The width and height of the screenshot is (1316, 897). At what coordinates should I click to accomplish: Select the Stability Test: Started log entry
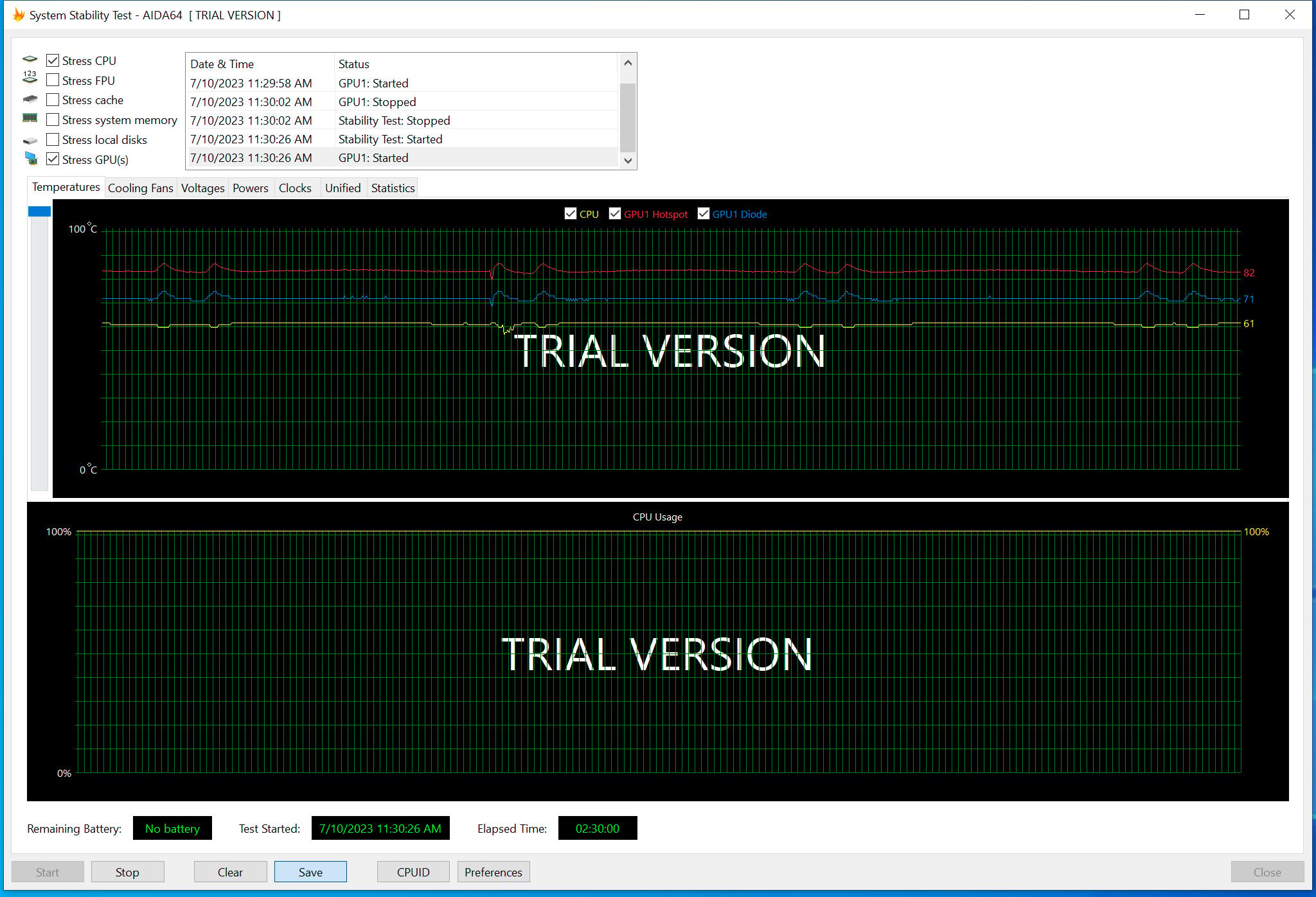coord(402,139)
